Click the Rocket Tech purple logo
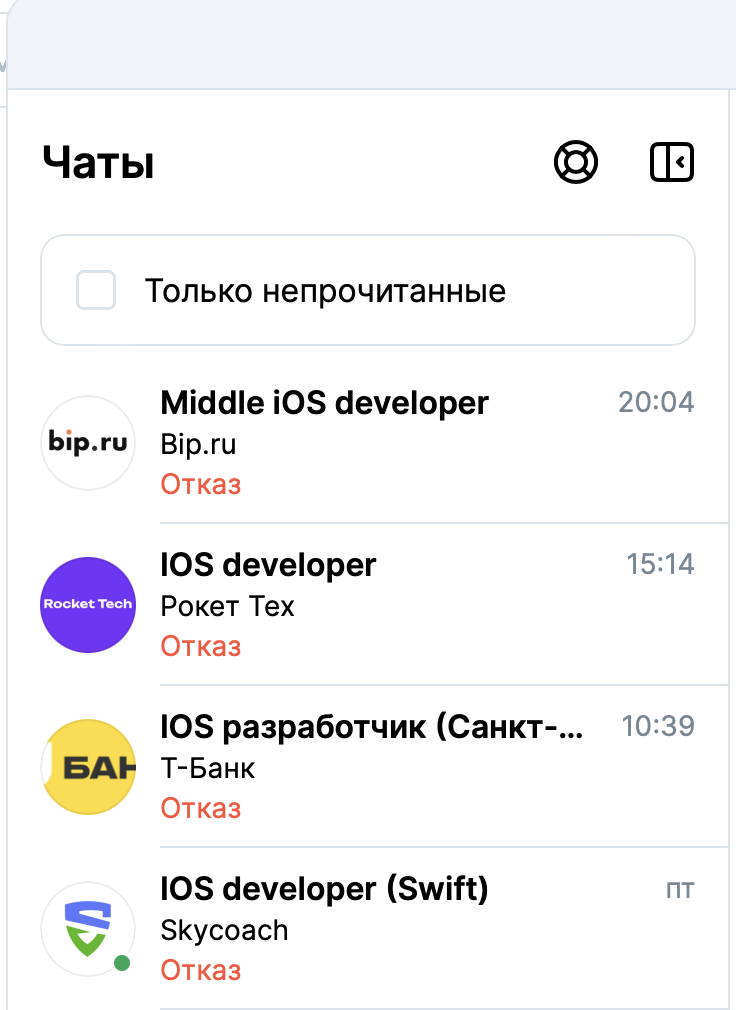 click(x=88, y=605)
